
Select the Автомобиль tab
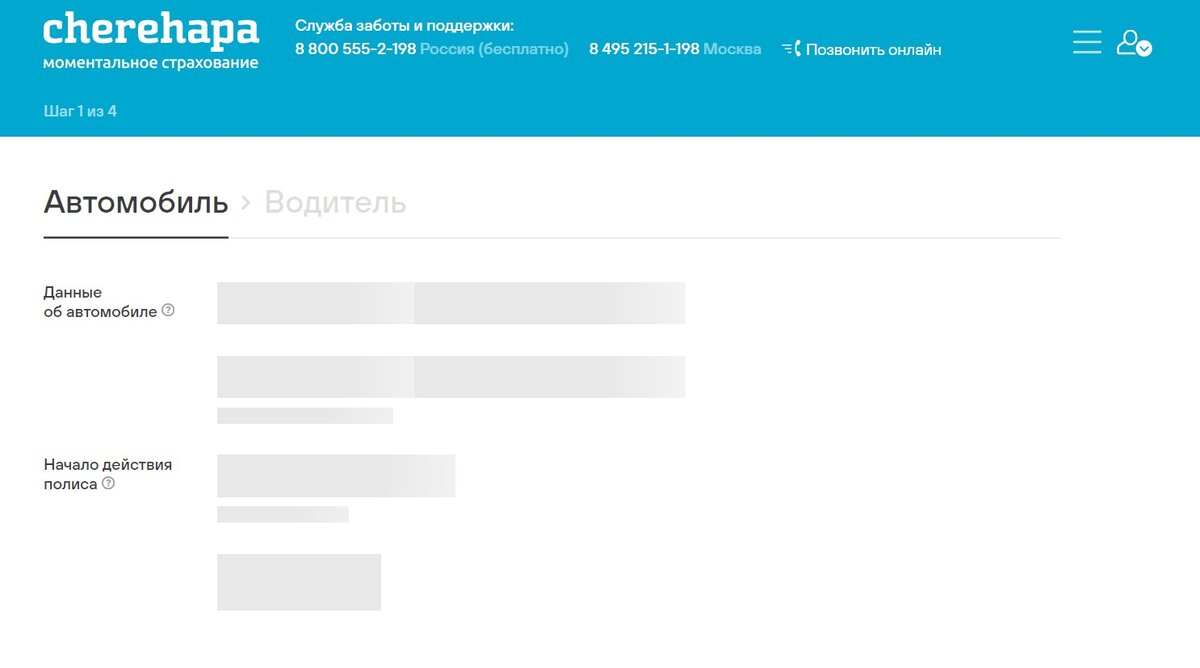(136, 202)
